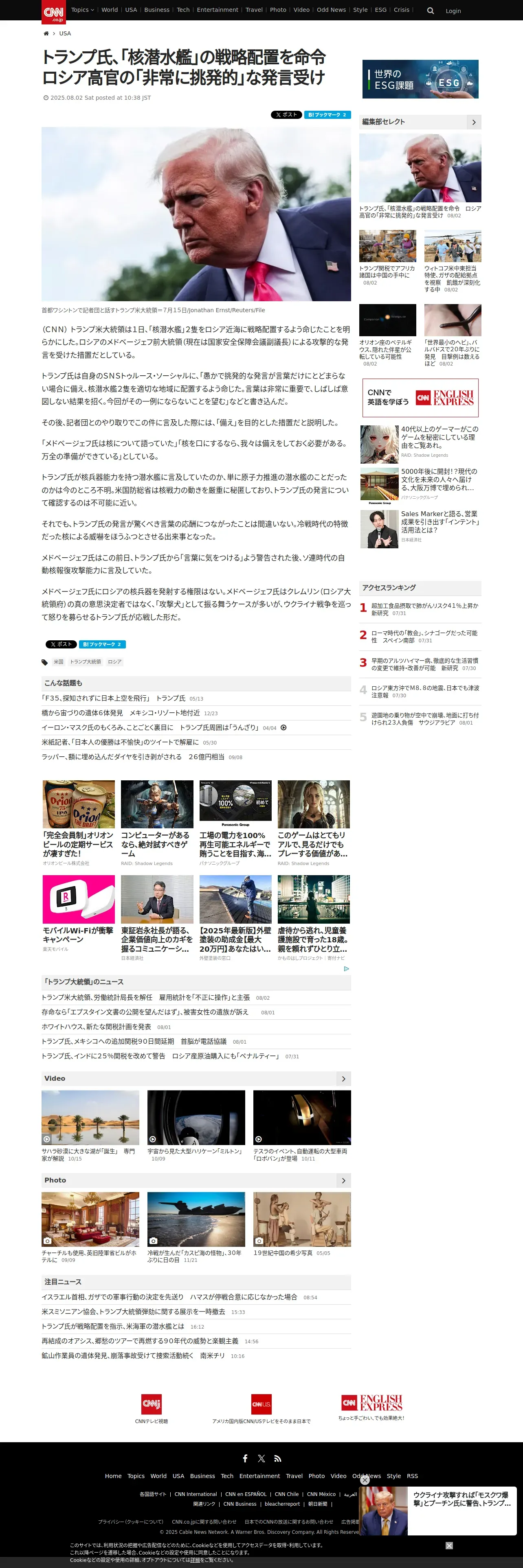Play the Sahara lake video thumbnail
523x1568 pixels.
(x=90, y=1117)
